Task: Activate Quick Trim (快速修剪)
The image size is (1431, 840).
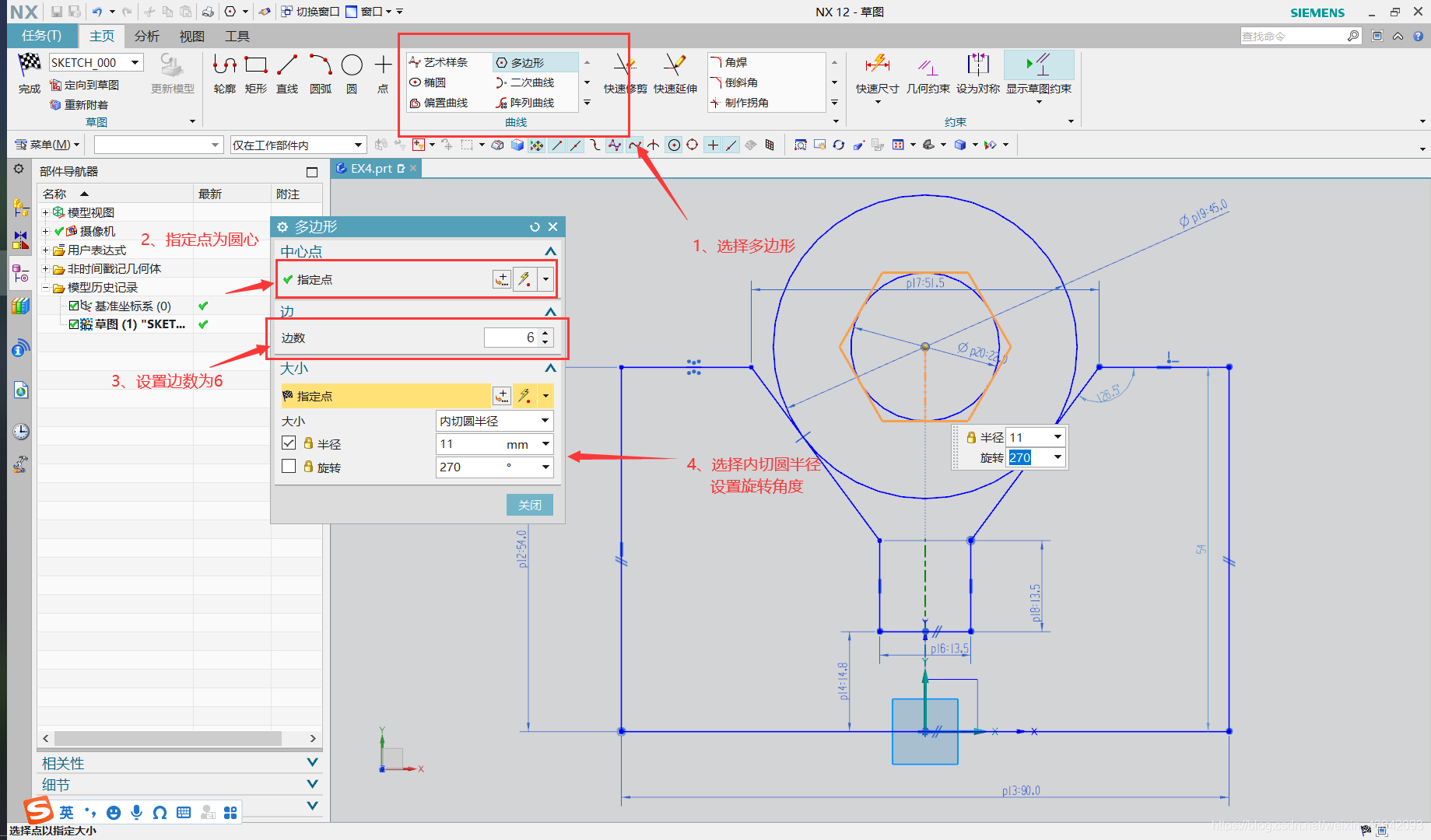Action: click(x=625, y=74)
